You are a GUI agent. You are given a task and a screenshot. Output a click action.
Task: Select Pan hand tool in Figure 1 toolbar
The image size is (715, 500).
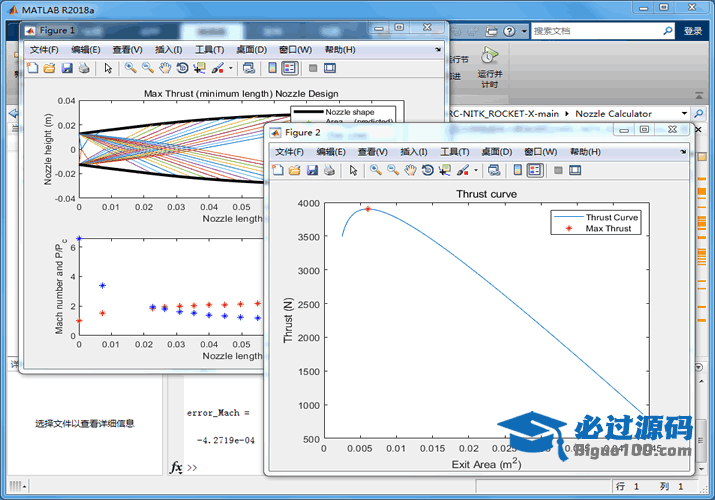pyautogui.click(x=165, y=68)
